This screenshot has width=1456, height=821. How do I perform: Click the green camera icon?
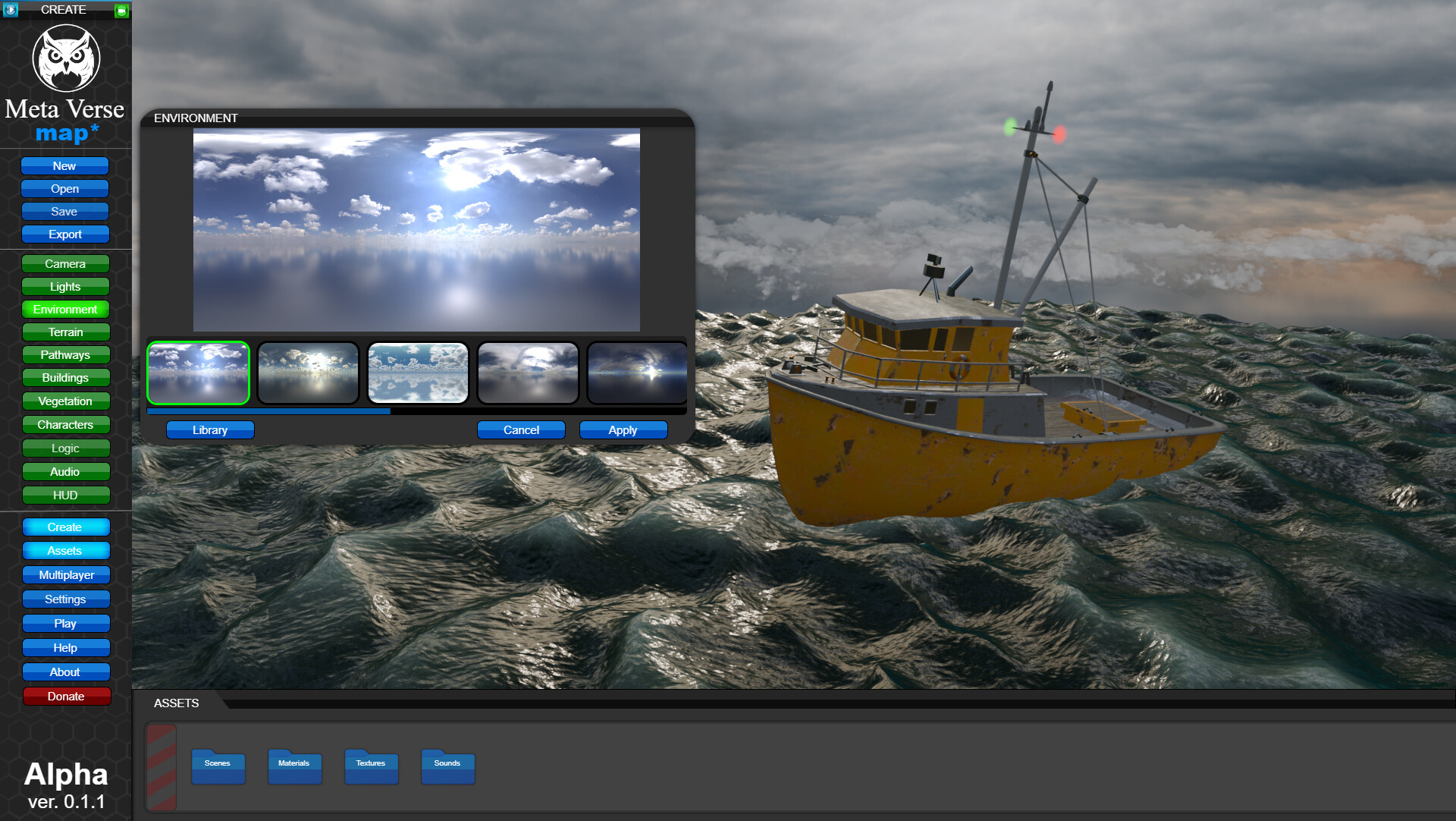point(121,11)
